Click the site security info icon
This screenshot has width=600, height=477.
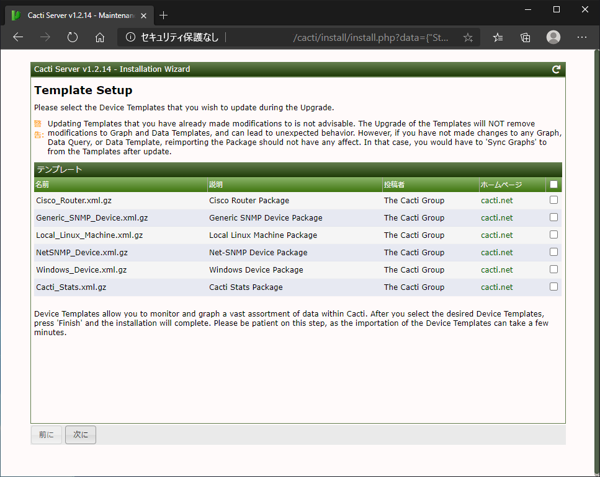pyautogui.click(x=130, y=37)
